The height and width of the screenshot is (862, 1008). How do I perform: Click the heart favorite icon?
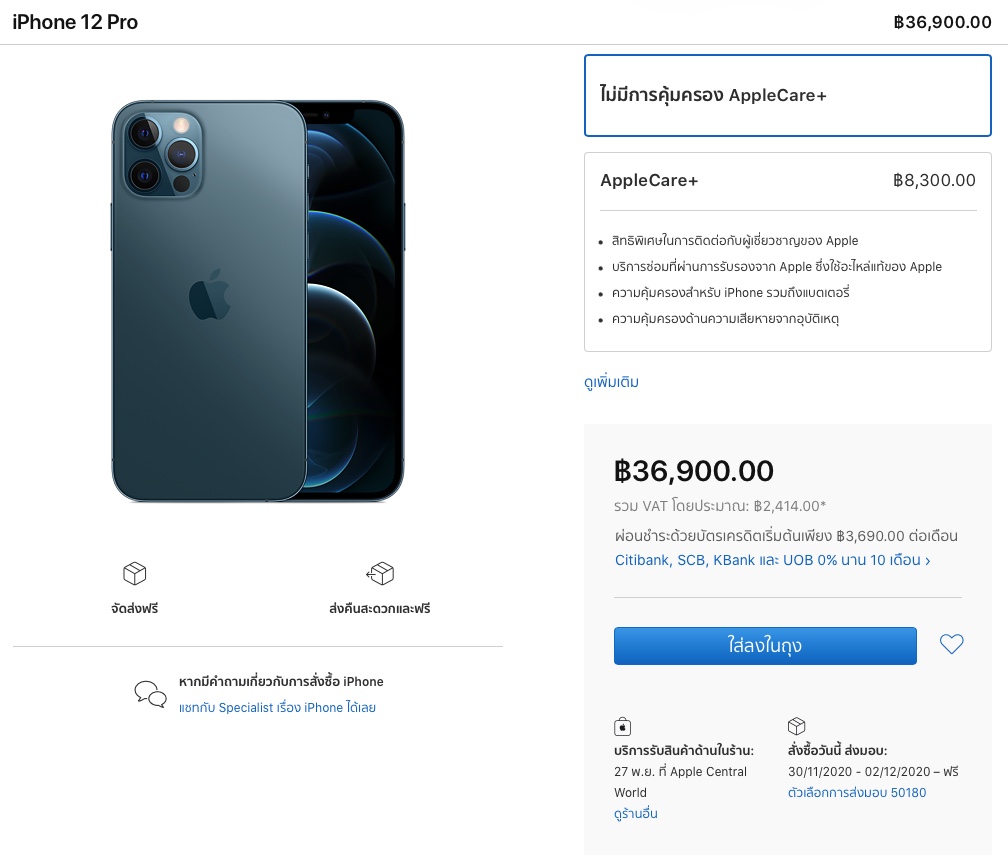951,645
